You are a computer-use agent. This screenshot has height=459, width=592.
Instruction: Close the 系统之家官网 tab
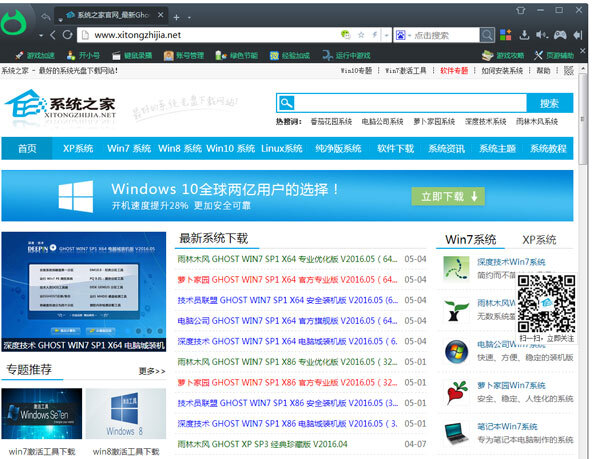(160, 15)
